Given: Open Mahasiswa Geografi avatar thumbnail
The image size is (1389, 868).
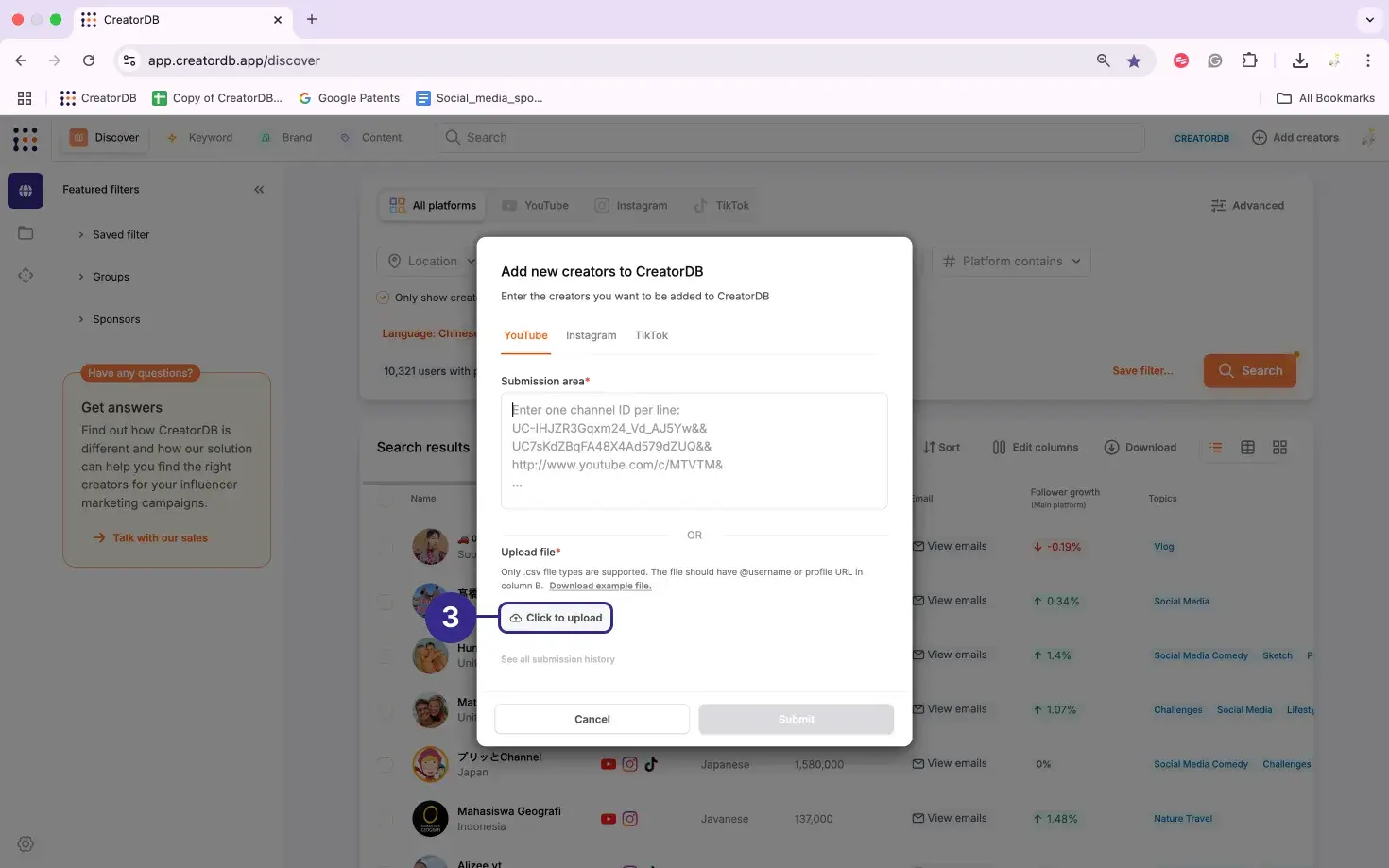Looking at the screenshot, I should (430, 819).
